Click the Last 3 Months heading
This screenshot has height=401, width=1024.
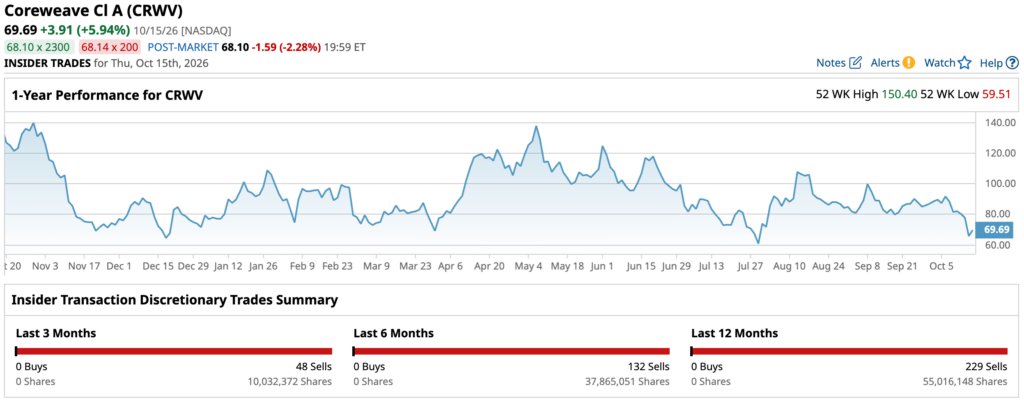(56, 333)
